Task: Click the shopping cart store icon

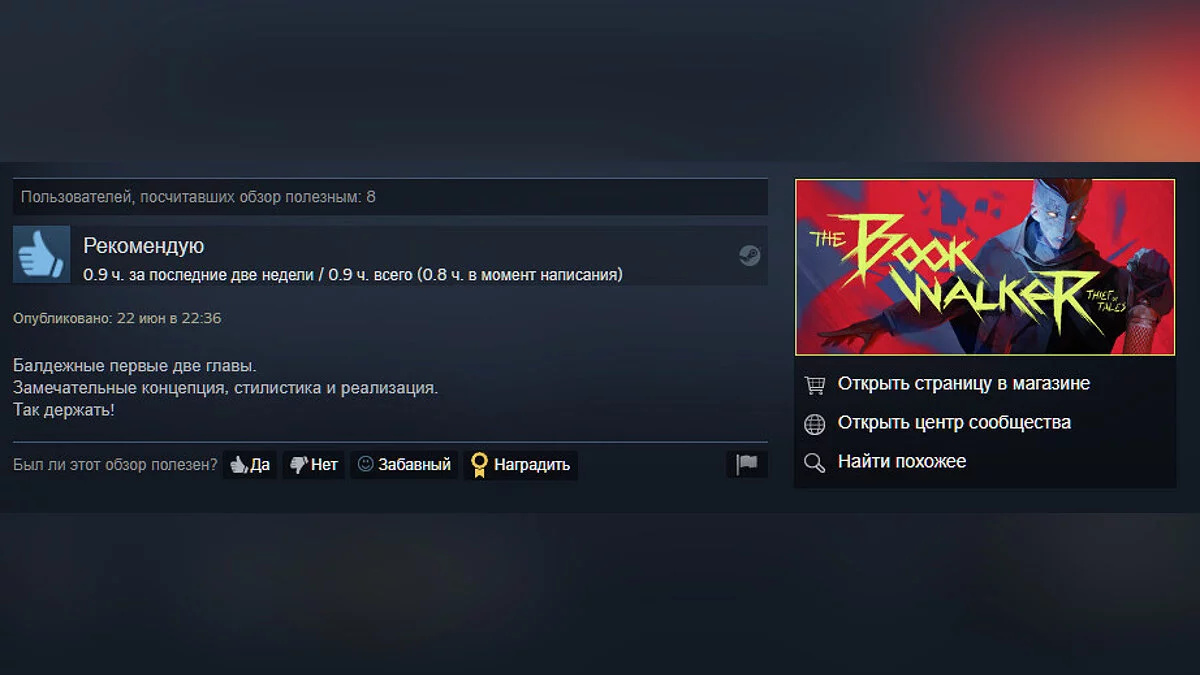Action: (x=815, y=385)
